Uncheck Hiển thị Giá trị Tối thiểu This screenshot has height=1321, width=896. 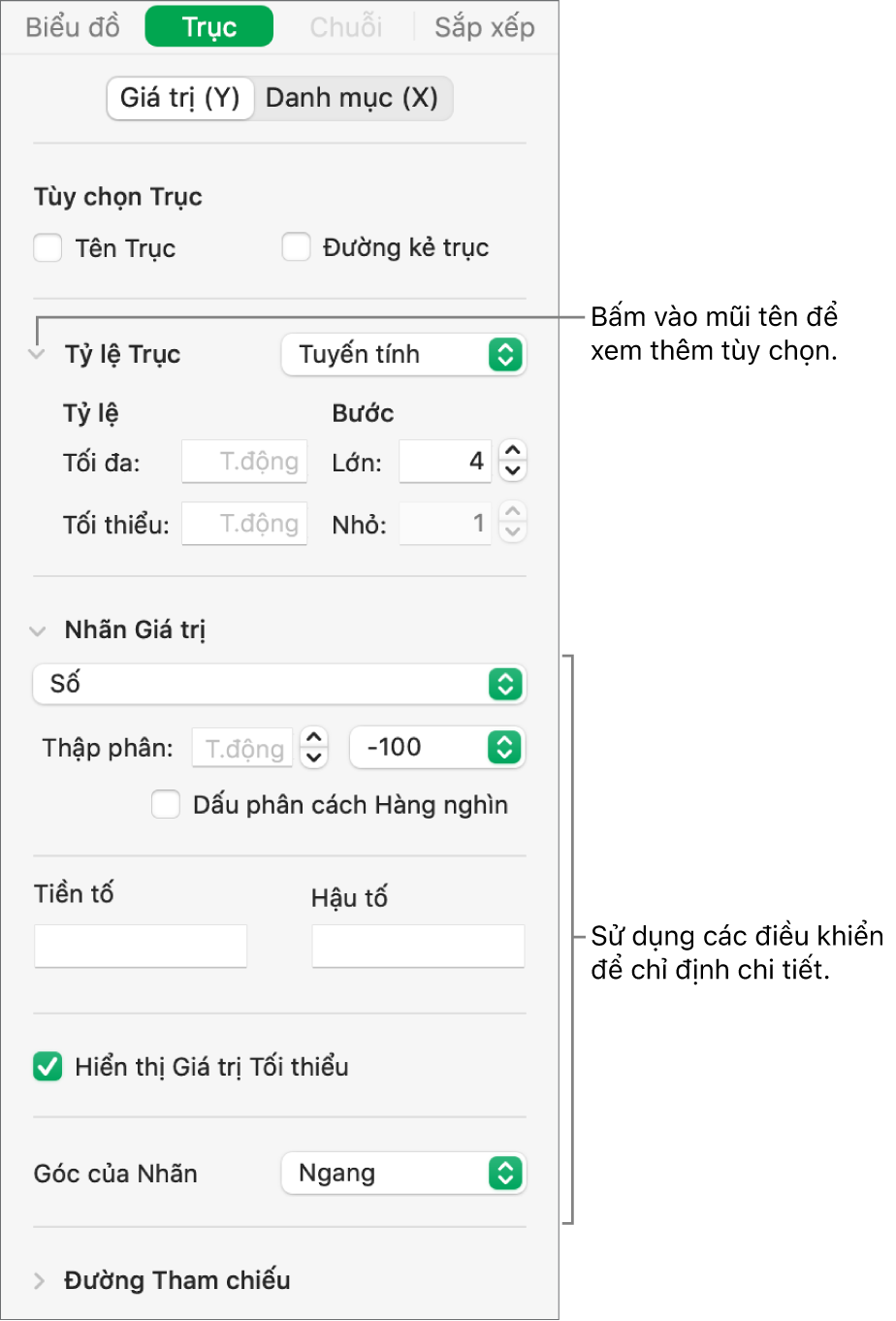tap(48, 1067)
